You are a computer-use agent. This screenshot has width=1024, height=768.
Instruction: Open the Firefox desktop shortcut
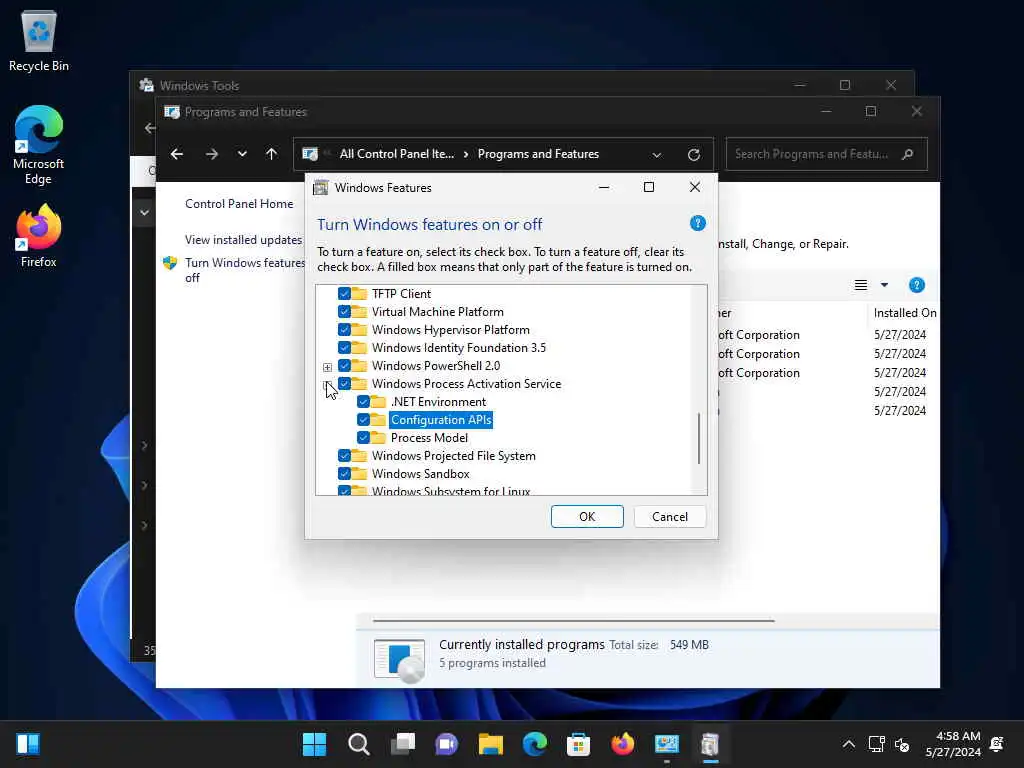[x=39, y=236]
